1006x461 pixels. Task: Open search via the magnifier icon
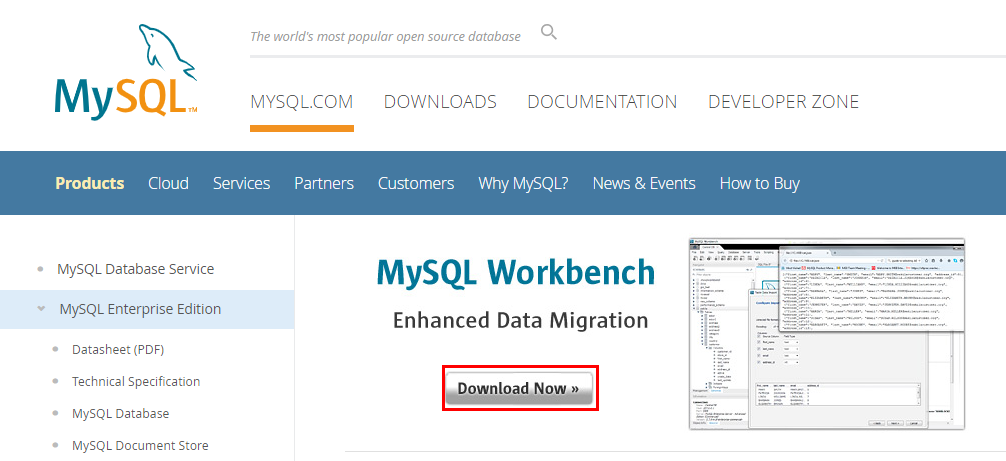pos(549,32)
